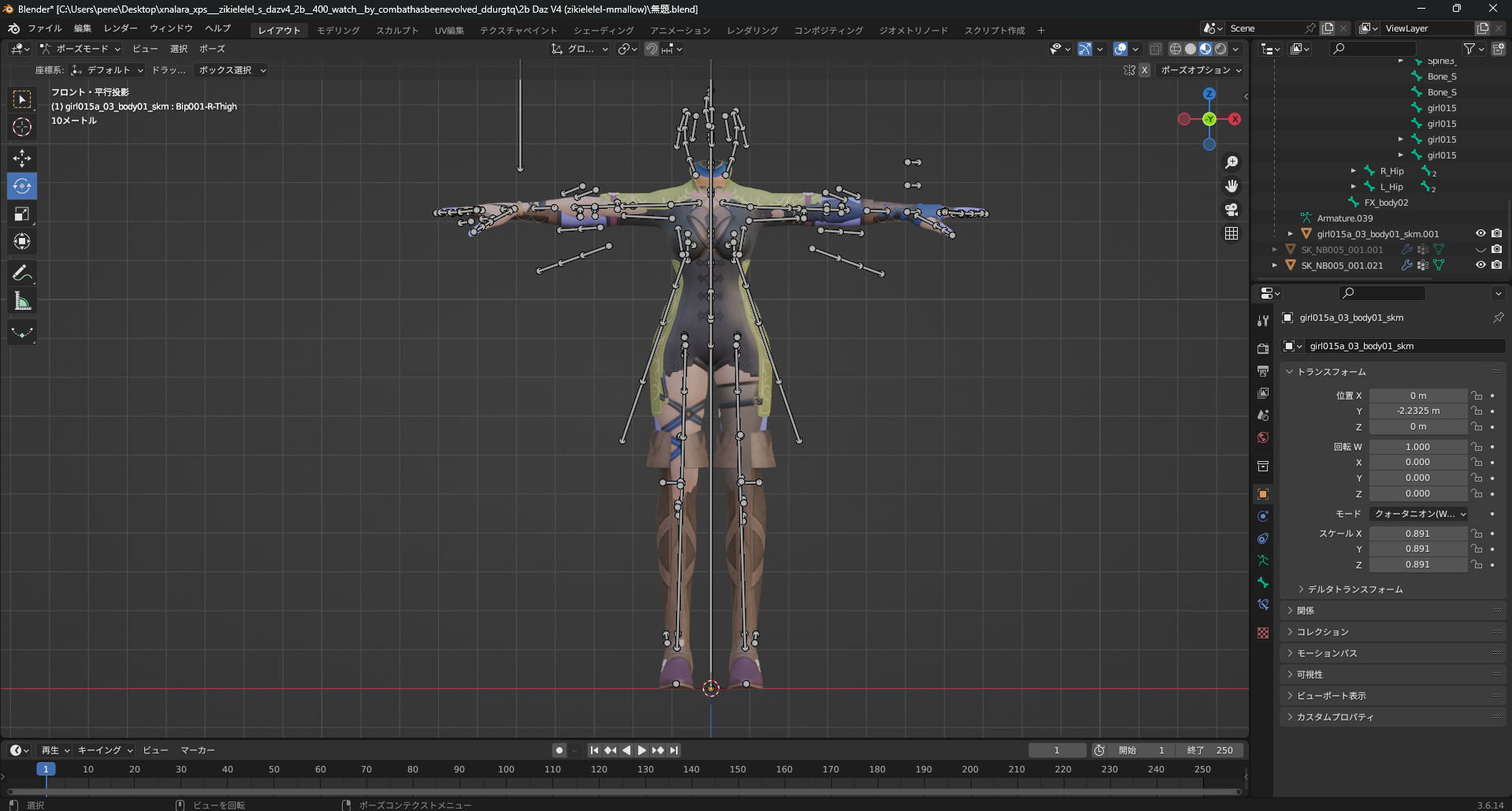Open the Armature data properties tab
The image size is (1512, 811).
click(1263, 560)
